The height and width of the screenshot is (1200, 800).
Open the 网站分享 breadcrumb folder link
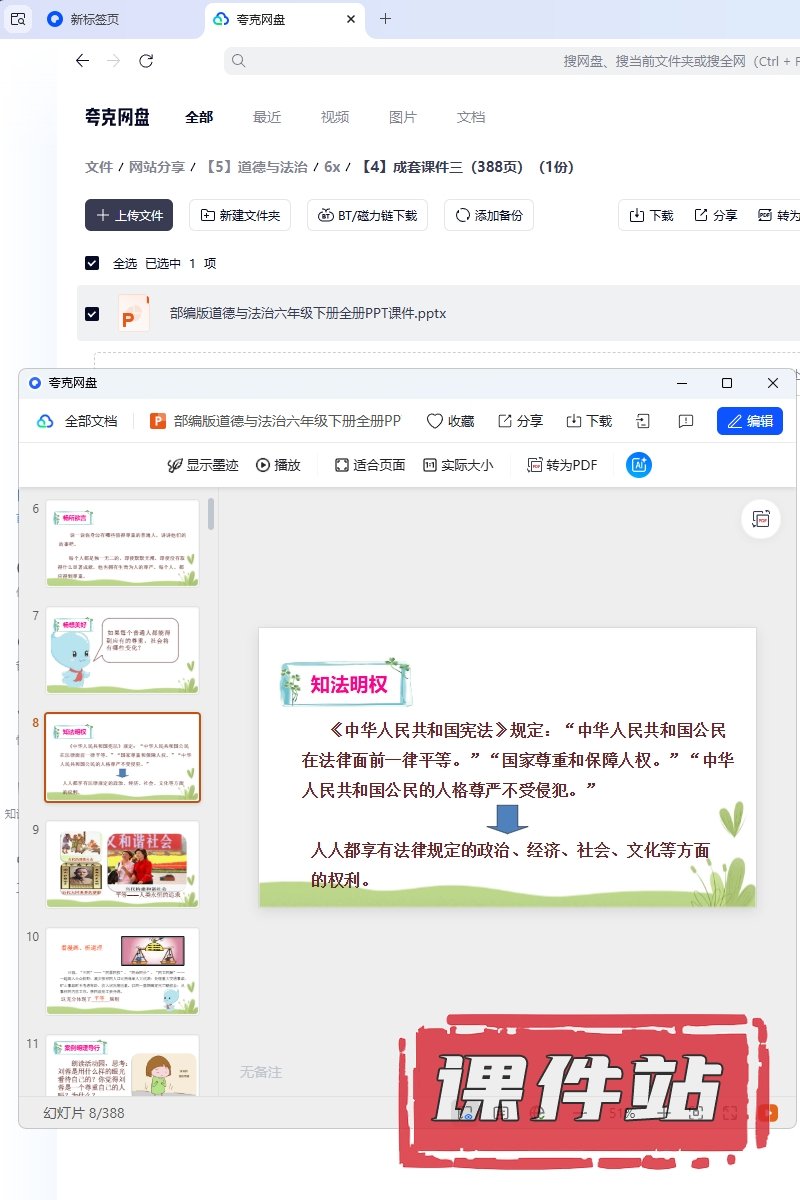tap(157, 167)
